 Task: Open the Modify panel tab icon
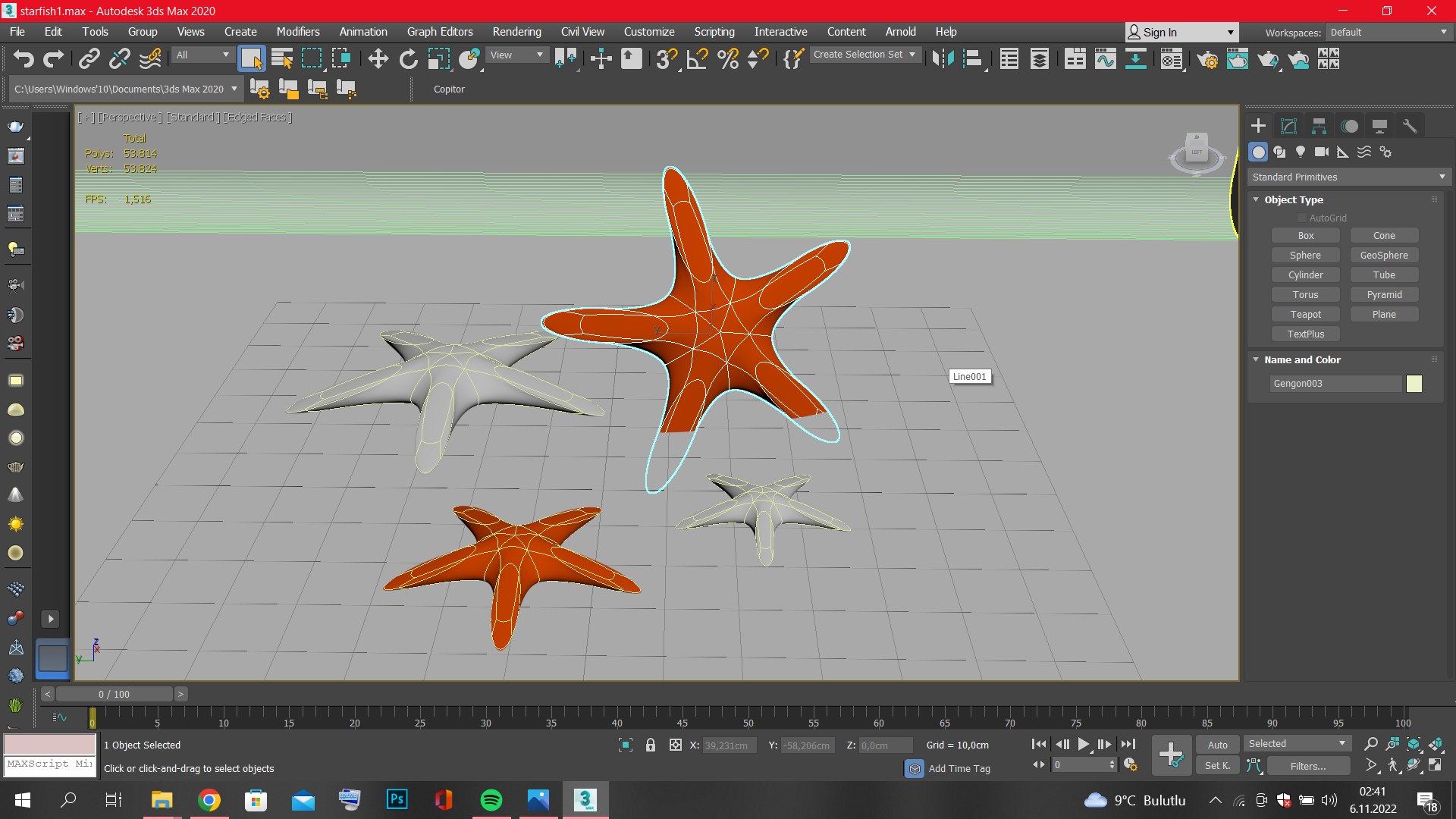[x=1288, y=126]
